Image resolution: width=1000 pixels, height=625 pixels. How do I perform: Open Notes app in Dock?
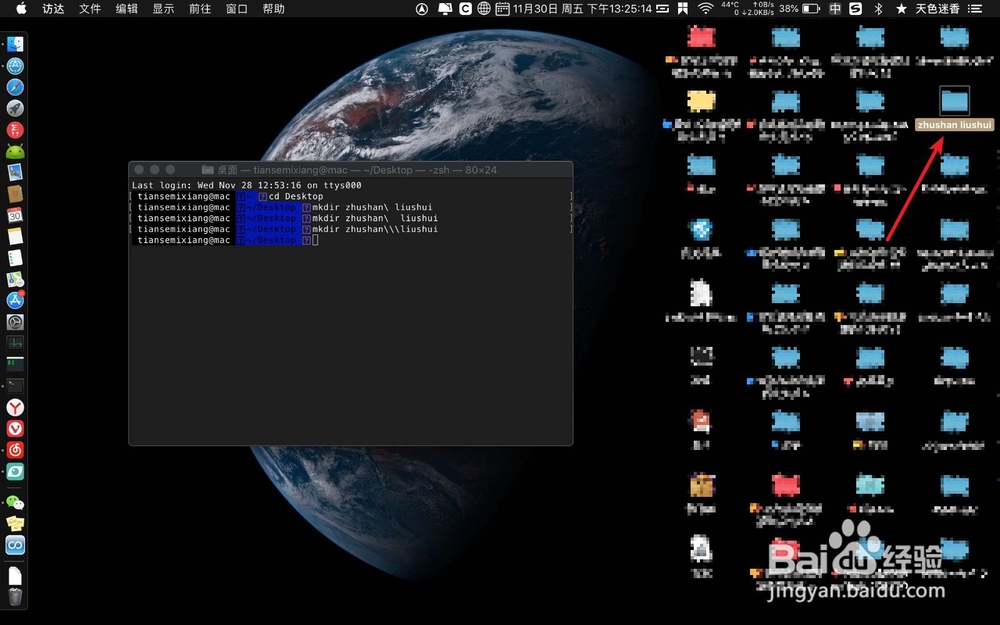pos(15,236)
